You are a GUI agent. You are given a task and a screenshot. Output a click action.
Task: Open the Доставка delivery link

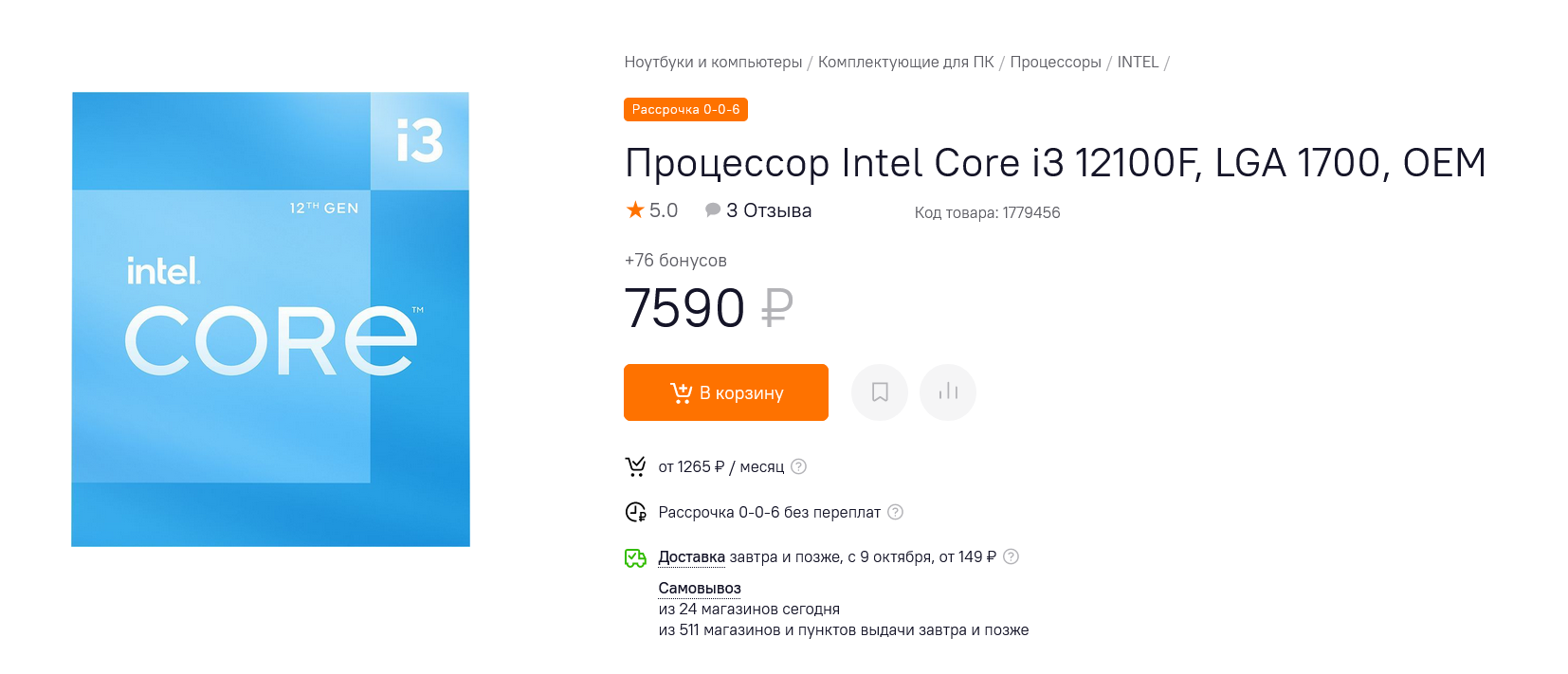(x=691, y=557)
